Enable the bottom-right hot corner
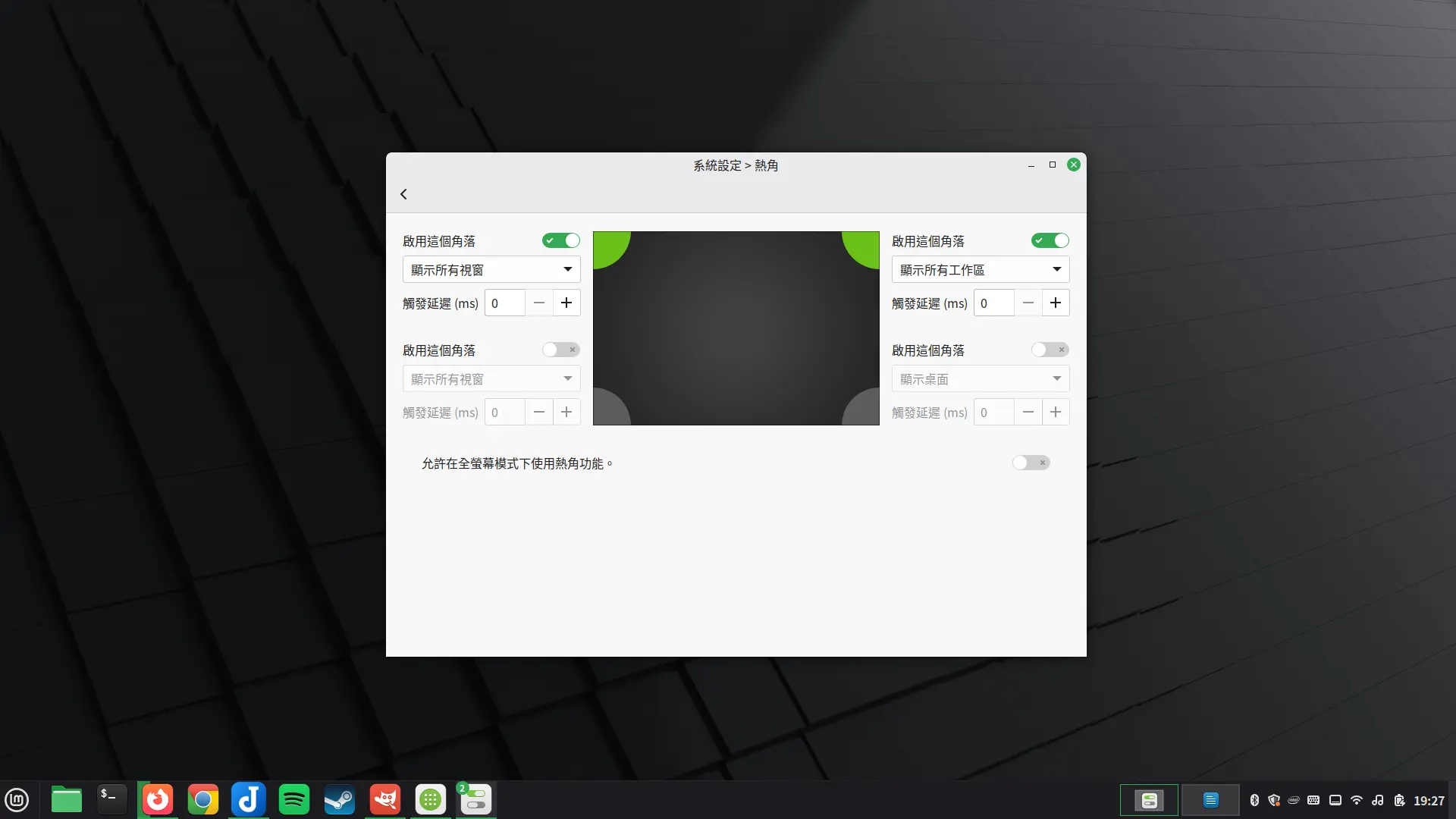1456x819 pixels. (1049, 350)
